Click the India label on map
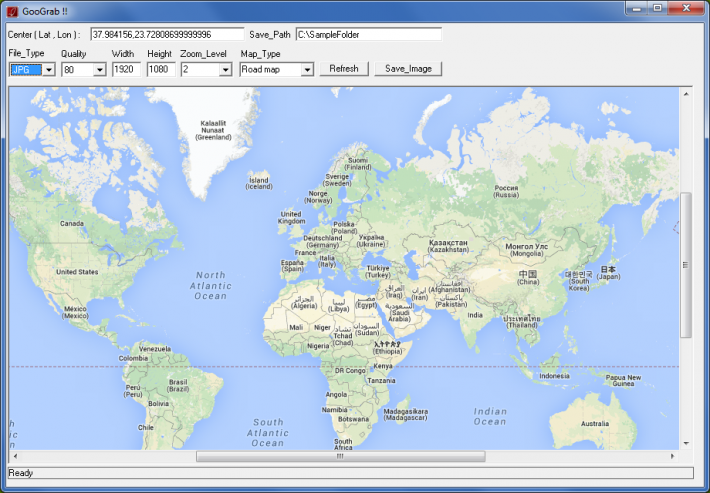This screenshot has height=493, width=710. [475, 315]
